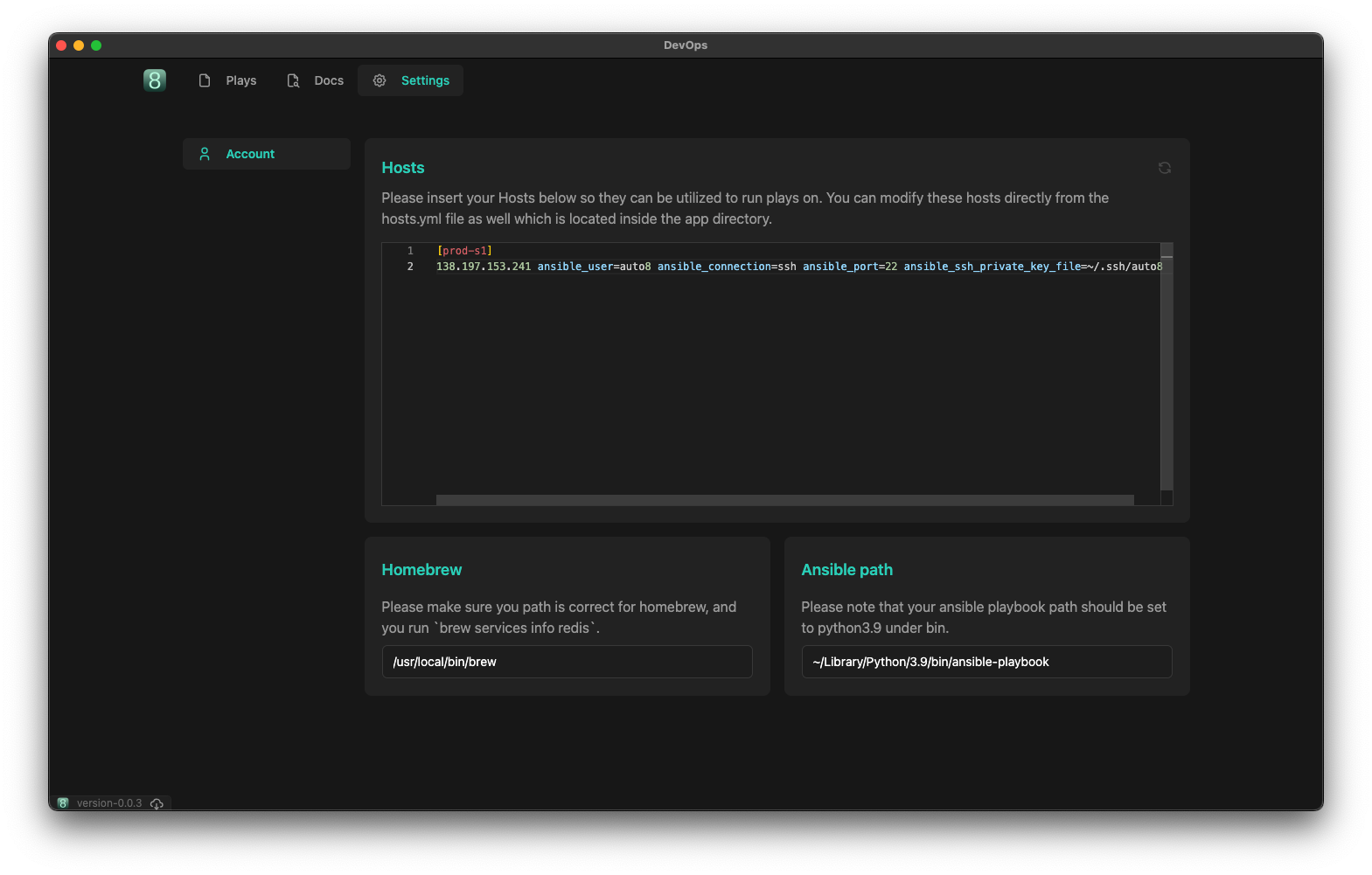Click the green 8 app logo

[155, 80]
